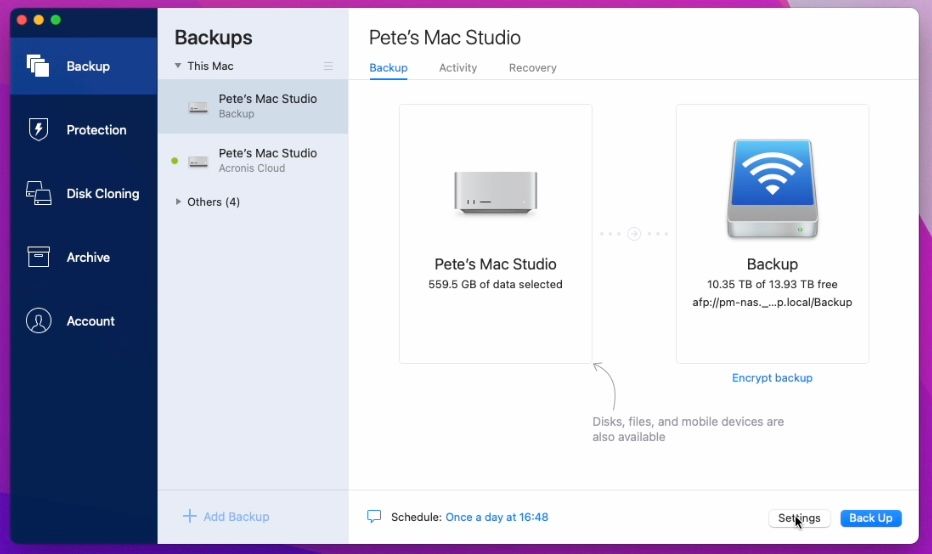Click the Pete's Mac Studio source name text
The height and width of the screenshot is (554, 932).
tap(495, 264)
